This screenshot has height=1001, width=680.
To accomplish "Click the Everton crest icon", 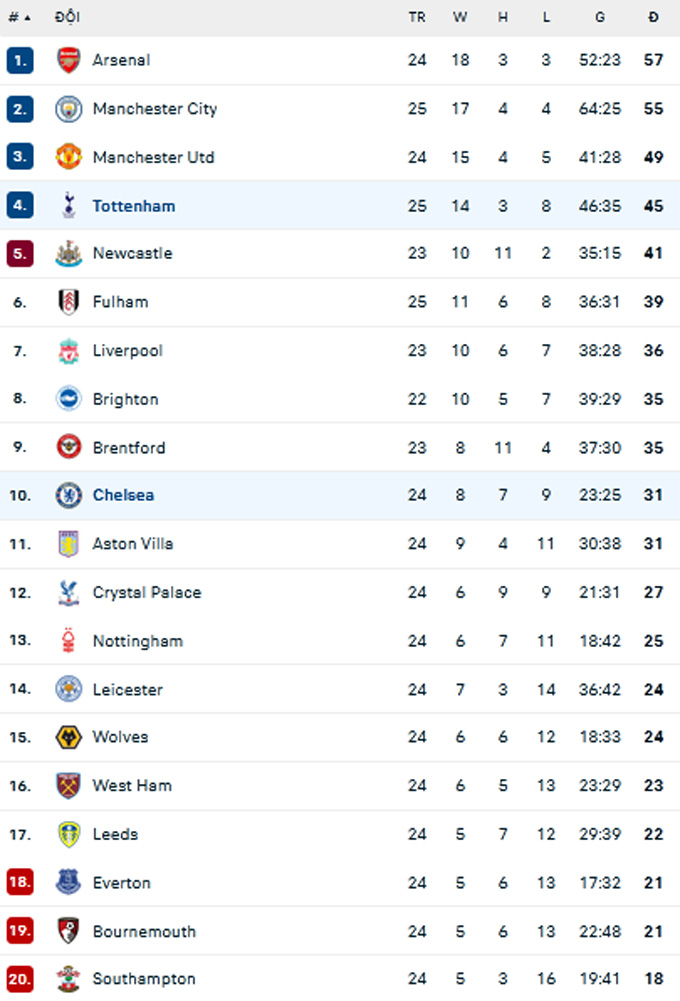I will pyautogui.click(x=68, y=883).
